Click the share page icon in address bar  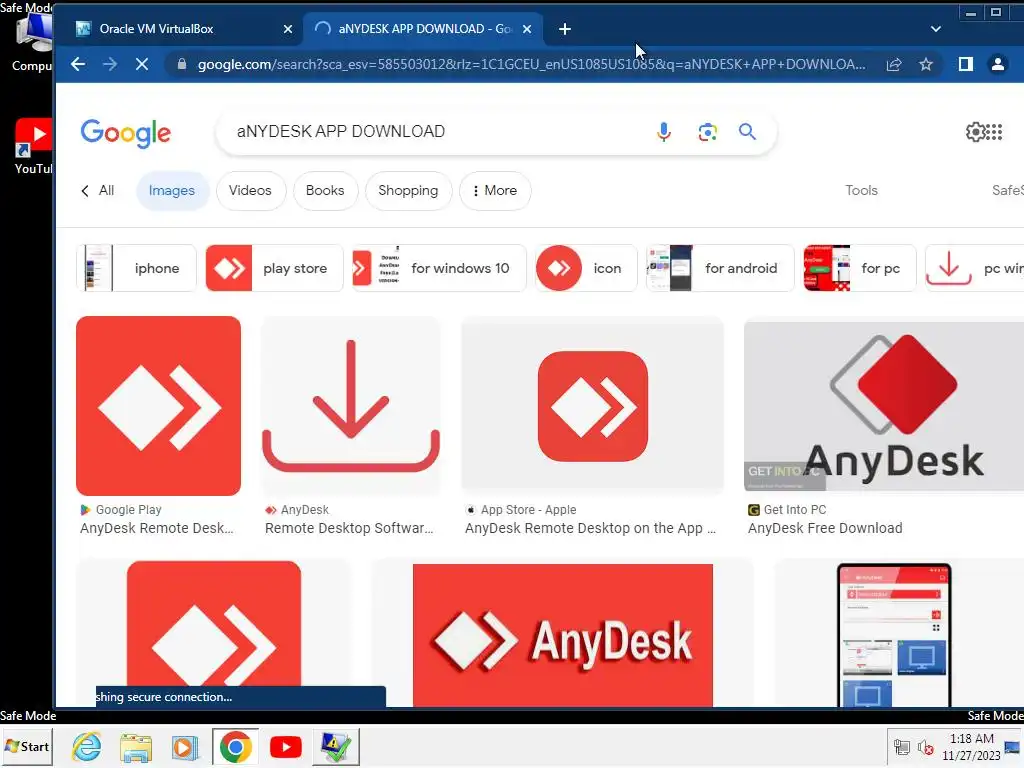click(x=894, y=64)
